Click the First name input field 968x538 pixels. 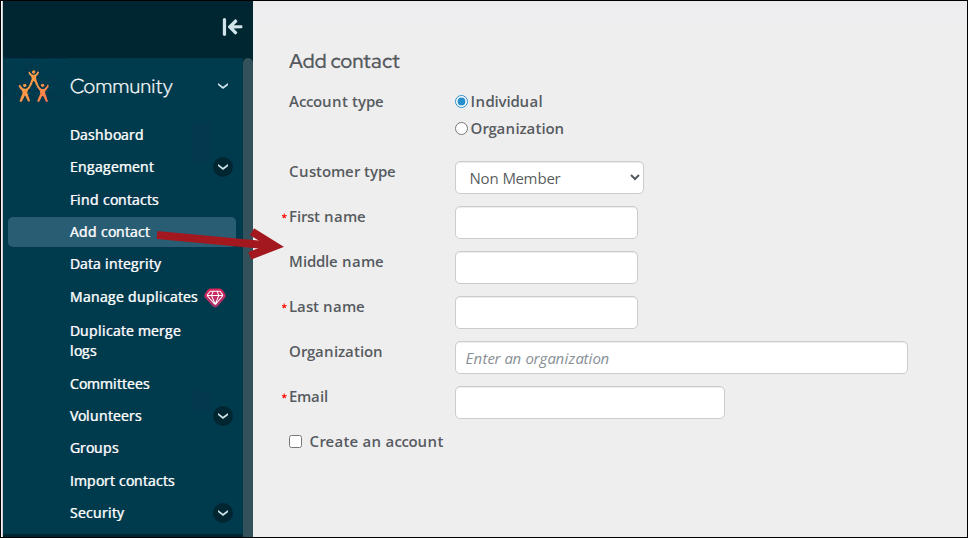(546, 223)
